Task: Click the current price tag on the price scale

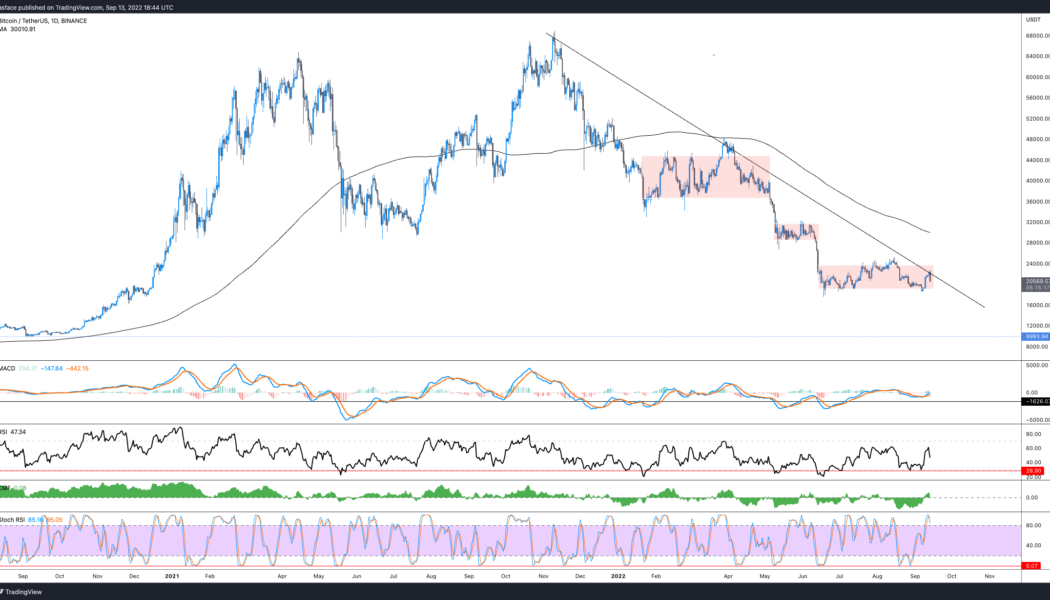Action: 1031,282
